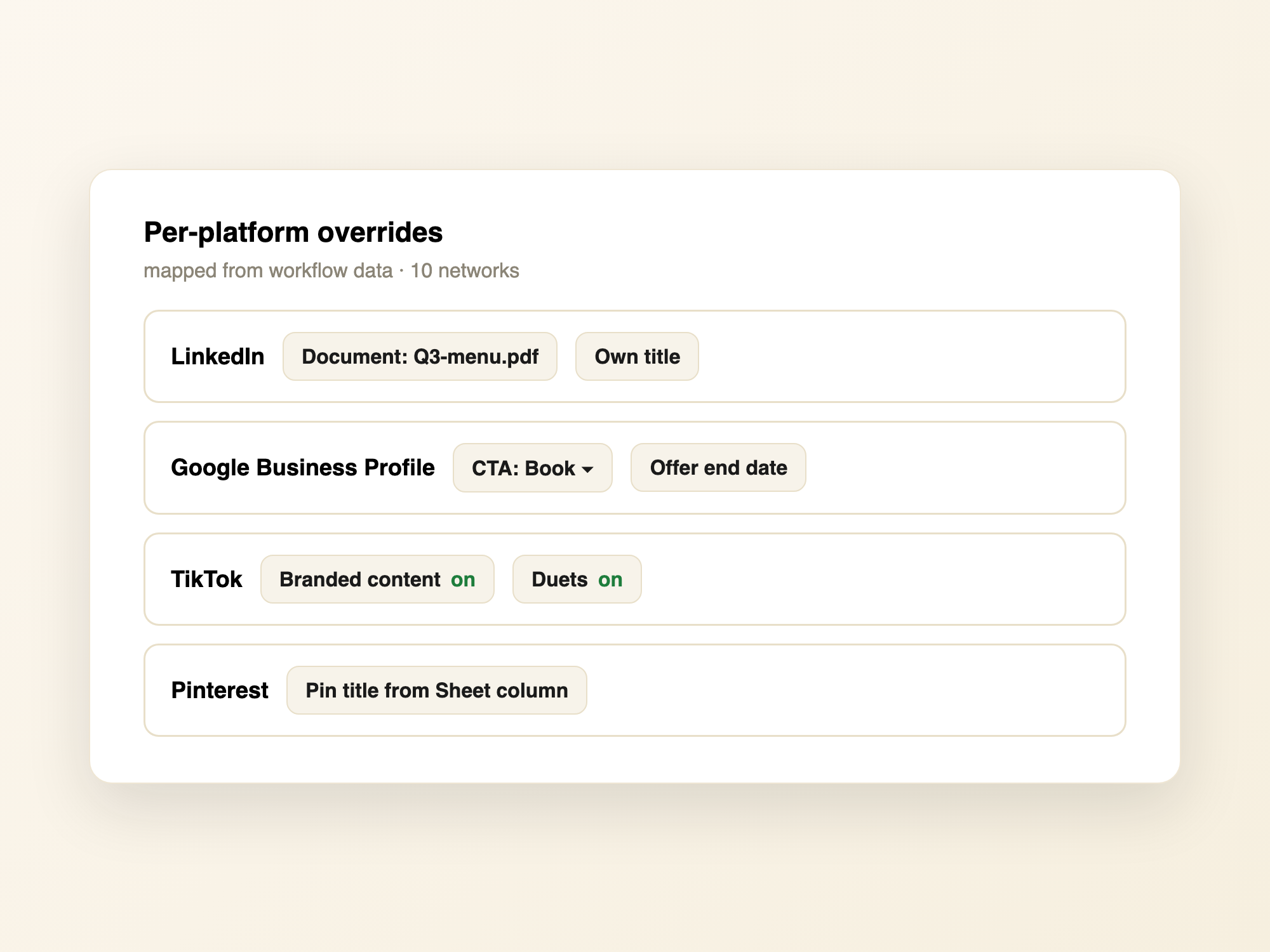This screenshot has width=1270, height=952.
Task: Open the CTA: Book dropdown
Action: tap(532, 468)
